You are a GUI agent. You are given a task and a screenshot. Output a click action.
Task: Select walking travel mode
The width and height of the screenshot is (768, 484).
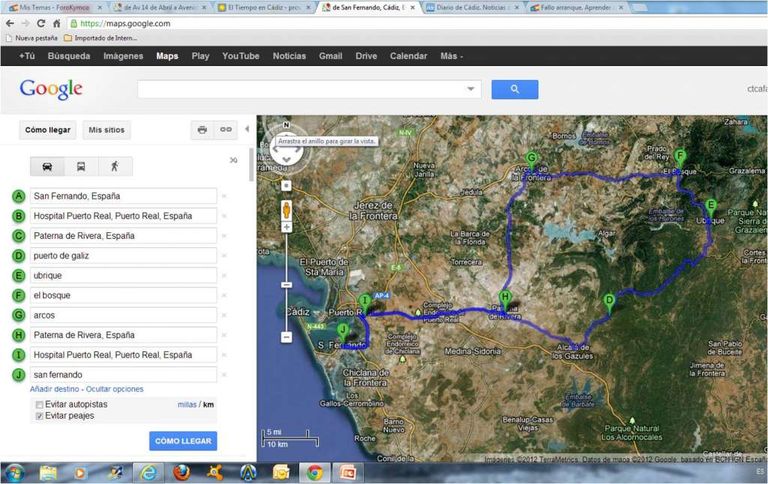point(115,166)
